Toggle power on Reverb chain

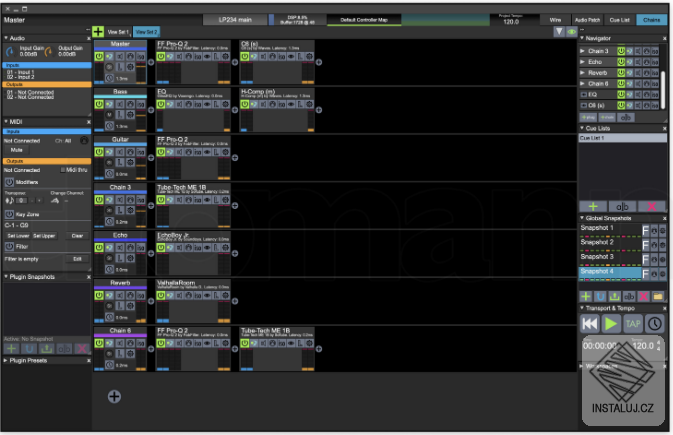[99, 295]
